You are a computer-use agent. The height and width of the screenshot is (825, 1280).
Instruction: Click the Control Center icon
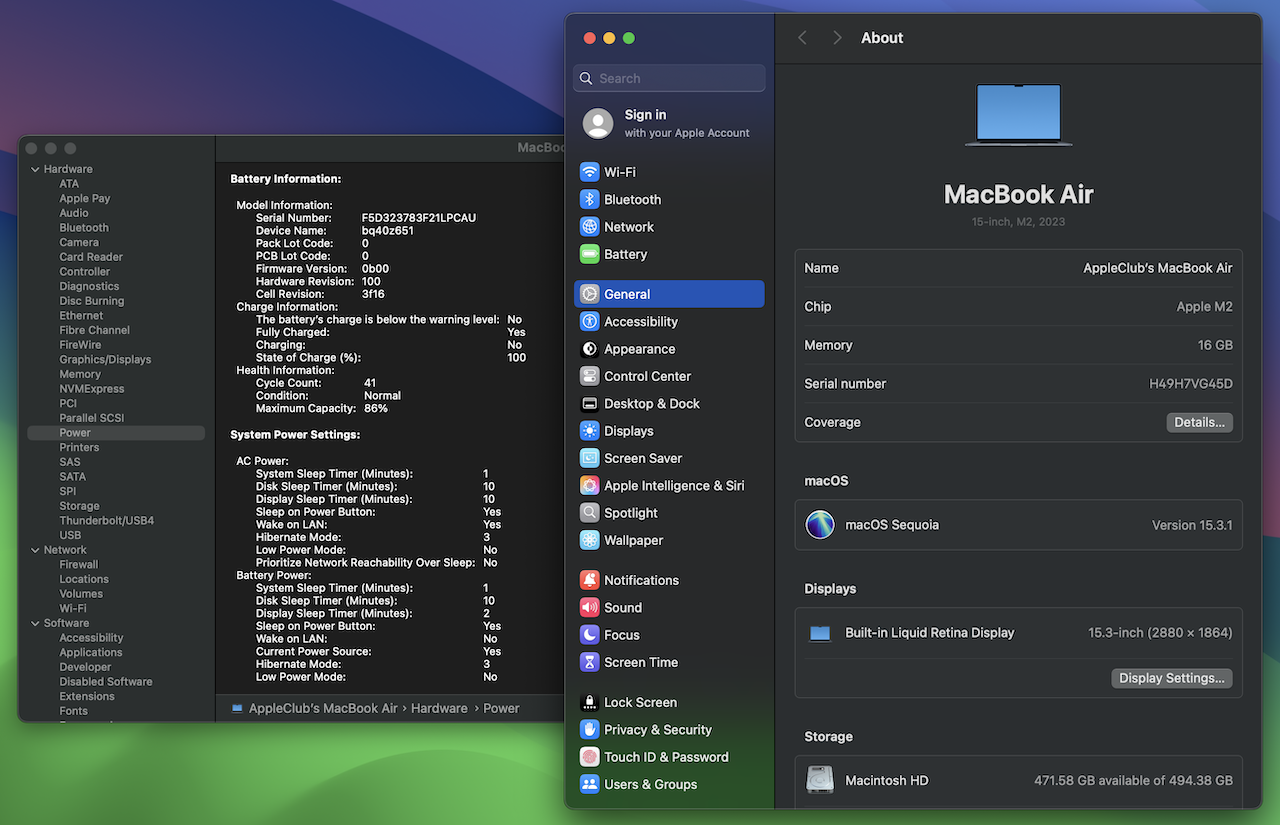[590, 376]
